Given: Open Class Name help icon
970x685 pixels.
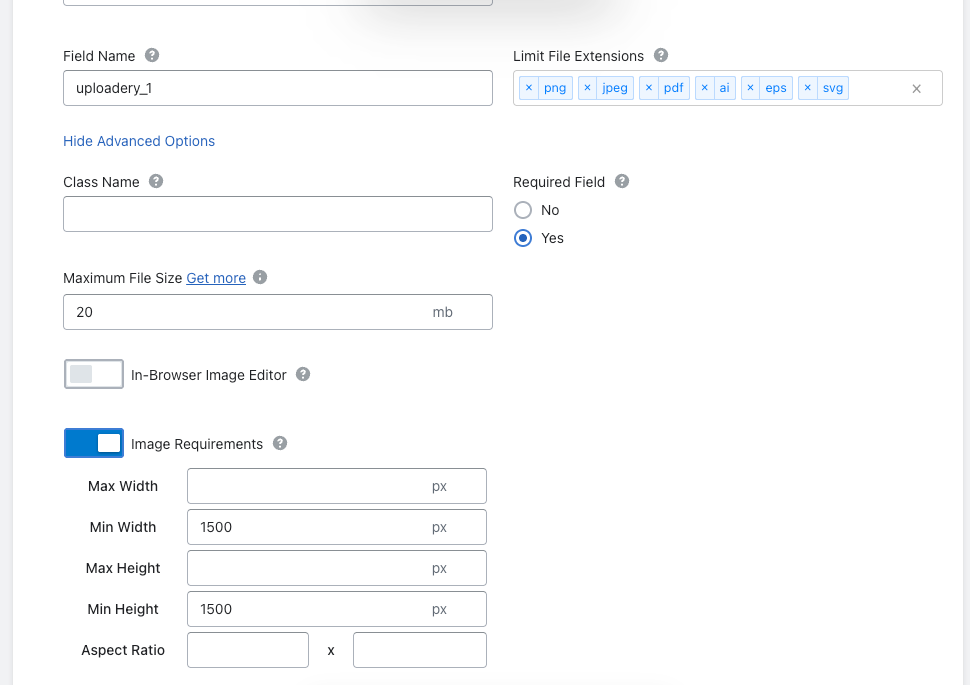Looking at the screenshot, I should point(156,181).
